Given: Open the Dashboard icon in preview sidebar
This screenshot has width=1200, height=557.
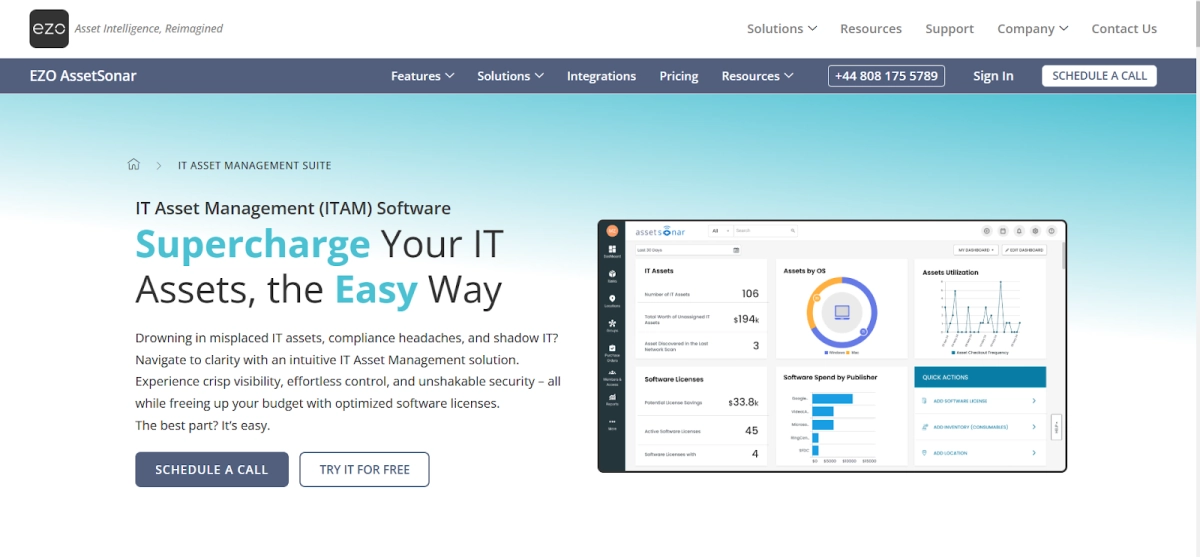Looking at the screenshot, I should [x=612, y=251].
